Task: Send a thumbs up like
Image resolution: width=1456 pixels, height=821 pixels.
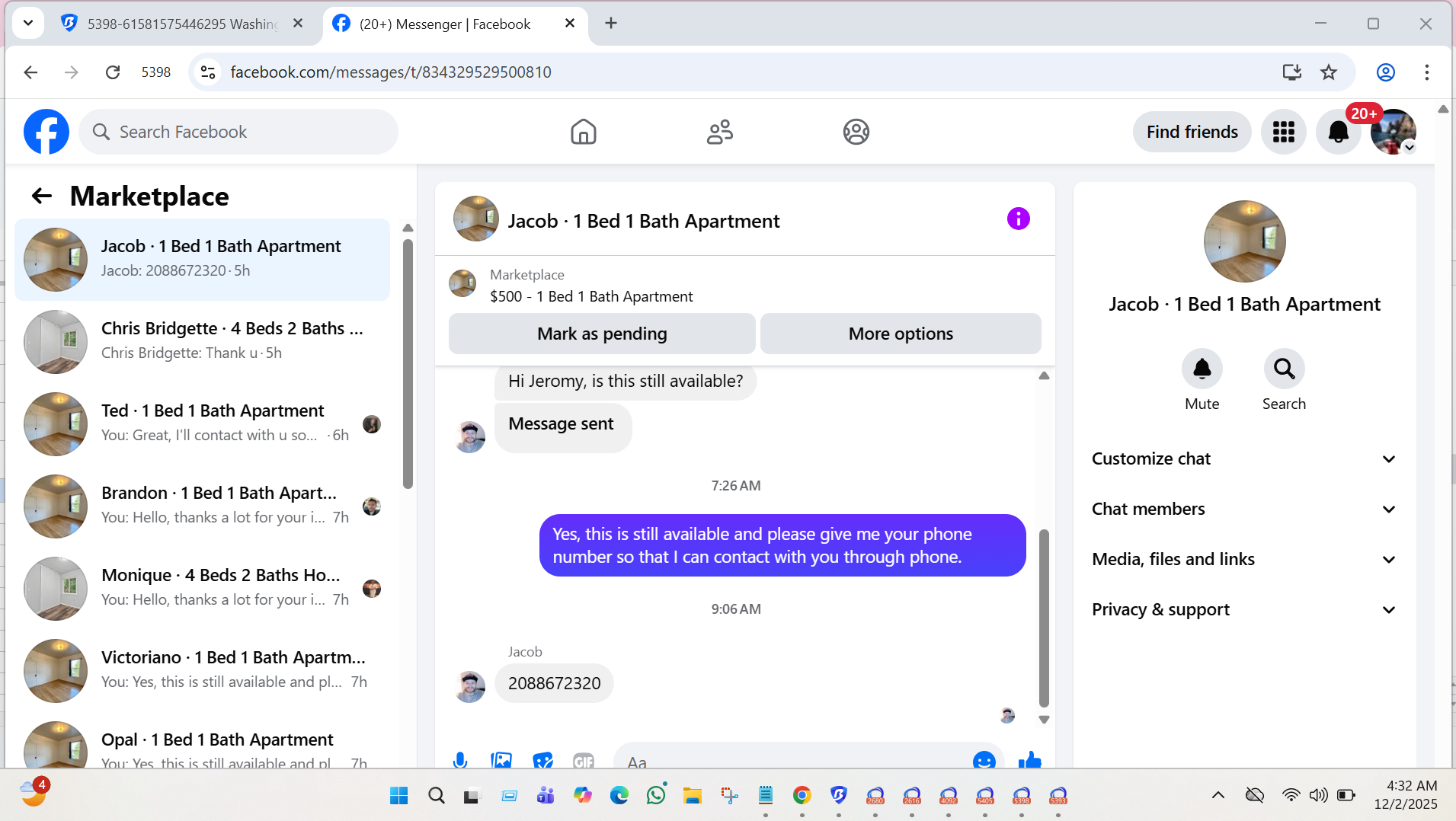Action: coord(1030,760)
